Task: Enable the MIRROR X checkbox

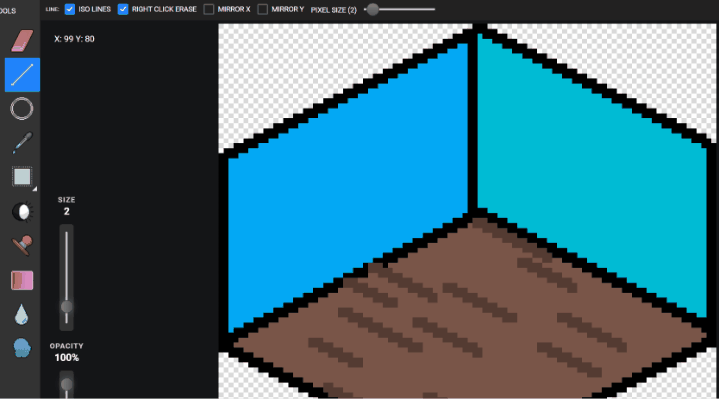Action: point(209,9)
